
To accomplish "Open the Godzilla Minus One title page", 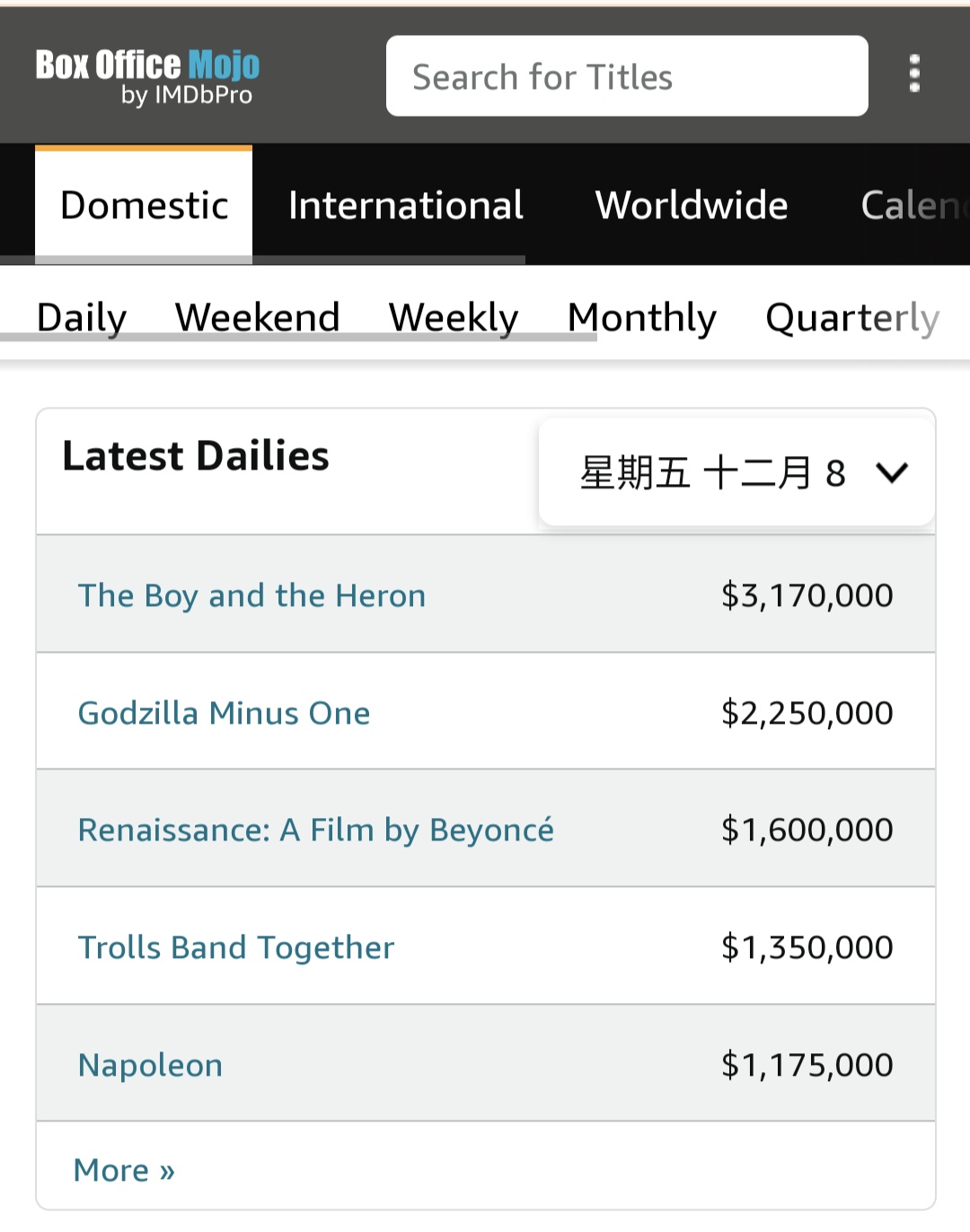I will click(224, 713).
